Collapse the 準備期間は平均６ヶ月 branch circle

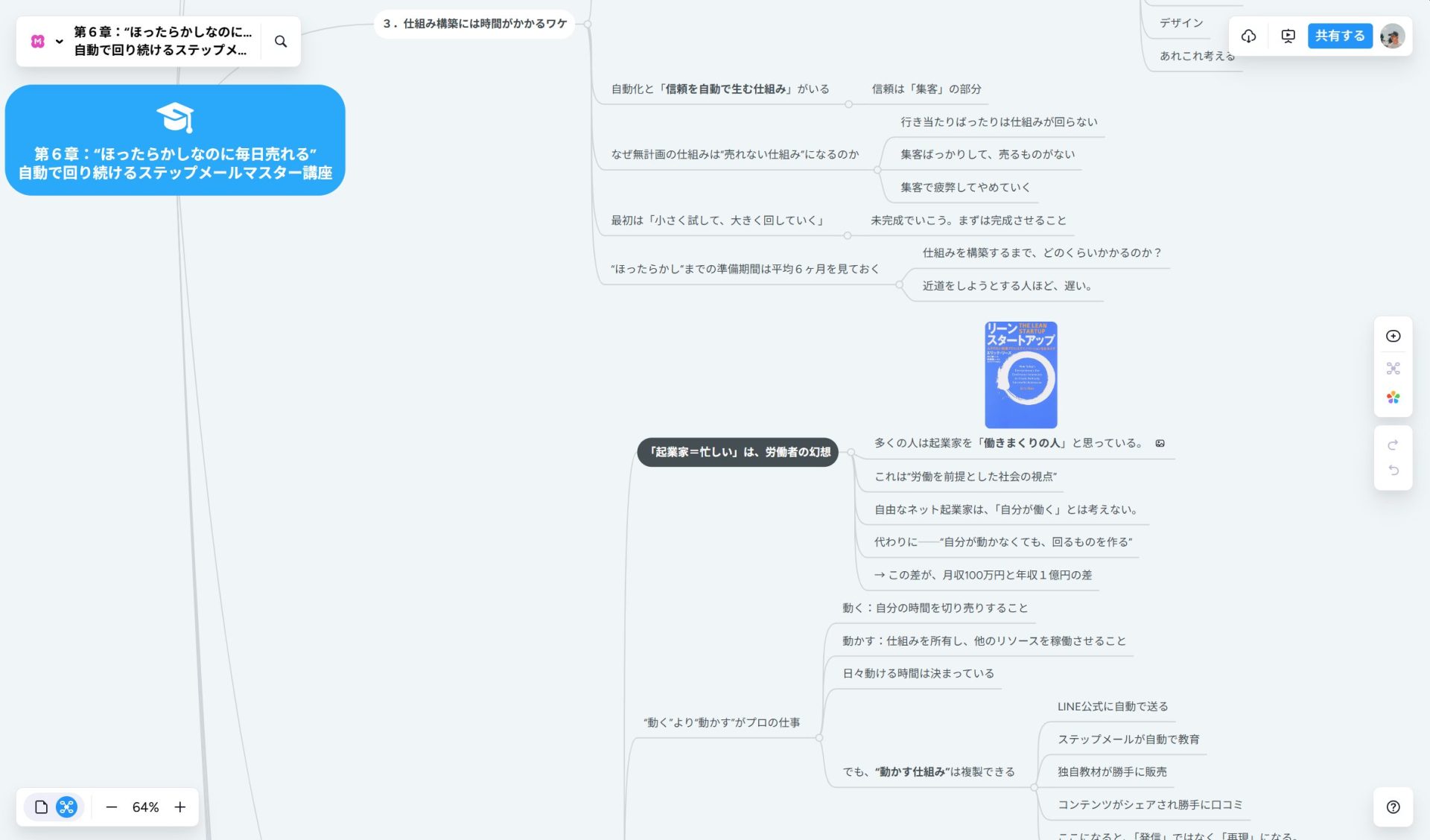pyautogui.click(x=900, y=284)
